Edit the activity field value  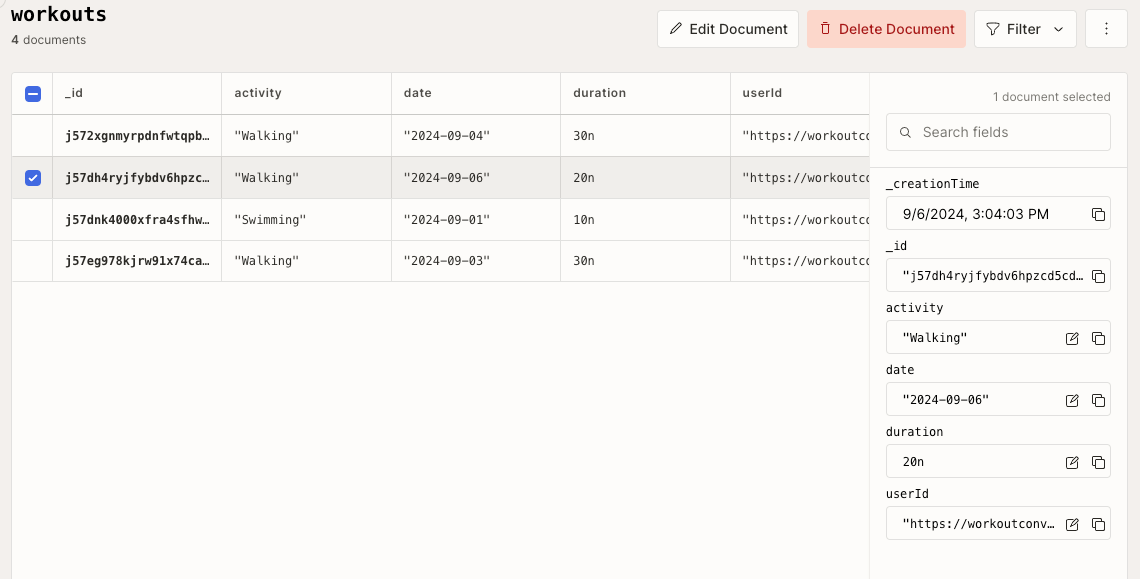pyautogui.click(x=1072, y=338)
